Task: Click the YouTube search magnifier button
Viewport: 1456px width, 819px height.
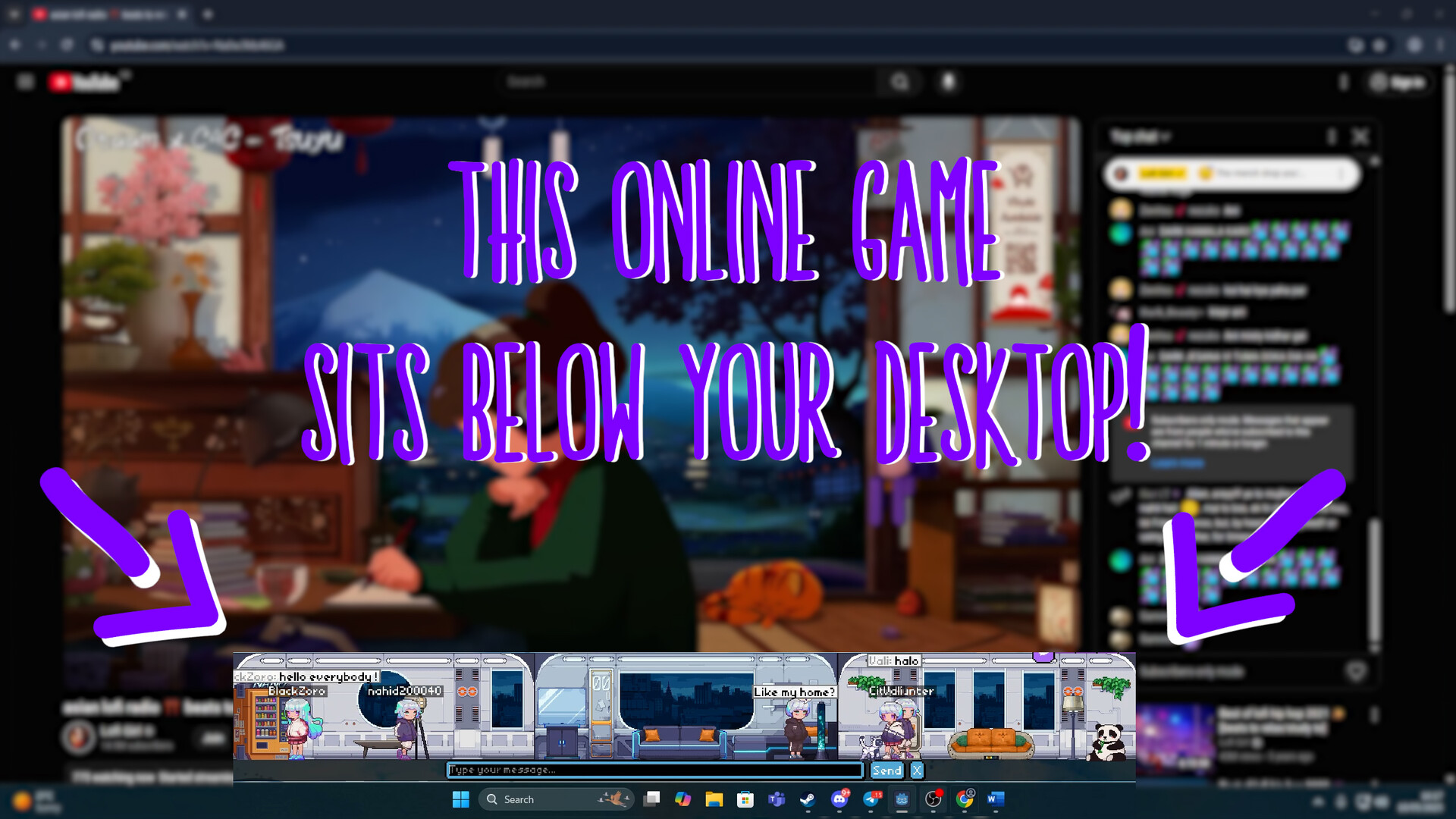Action: 900,82
